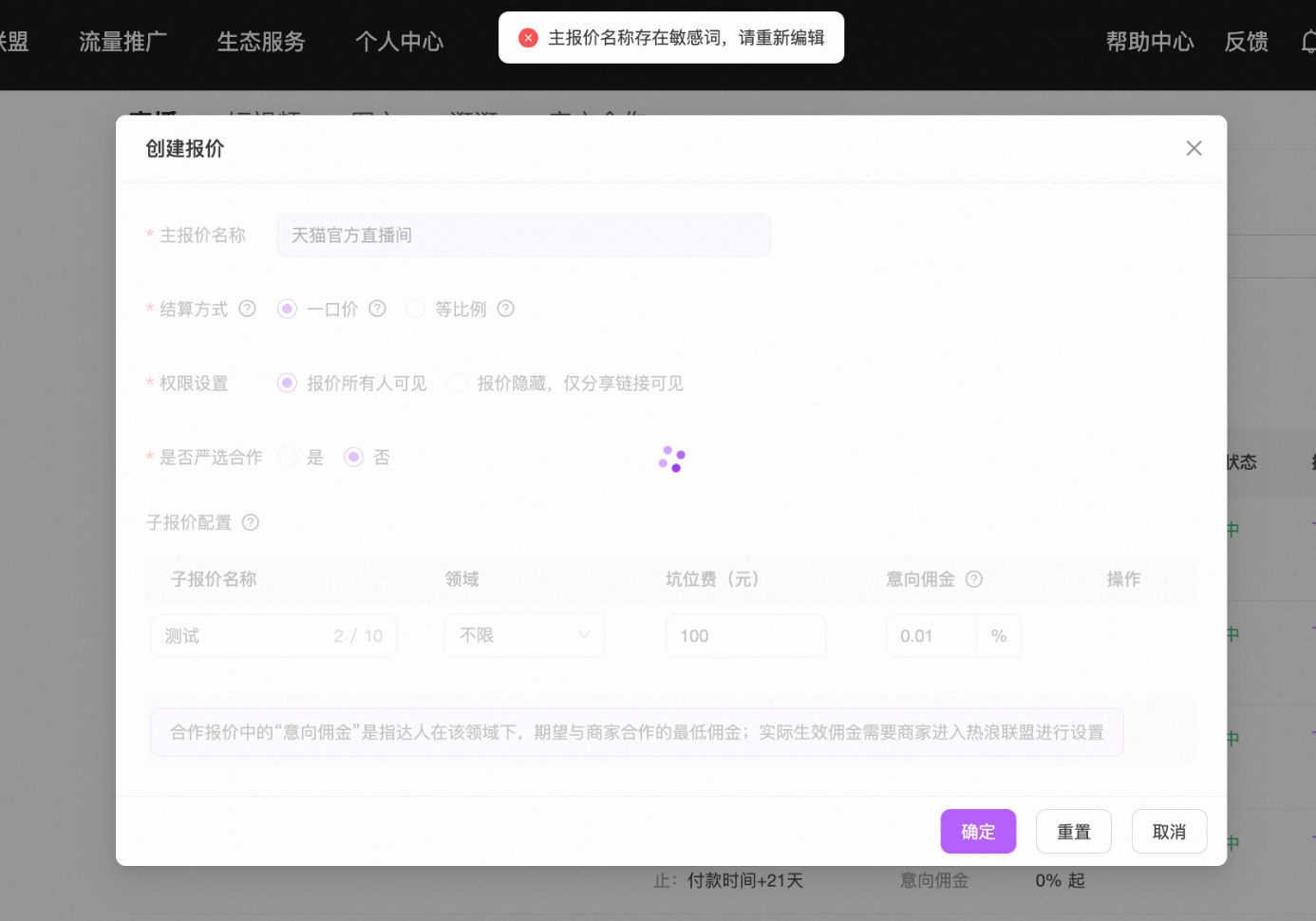Click the red error icon in toast
The width and height of the screenshot is (1316, 921).
pyautogui.click(x=529, y=38)
